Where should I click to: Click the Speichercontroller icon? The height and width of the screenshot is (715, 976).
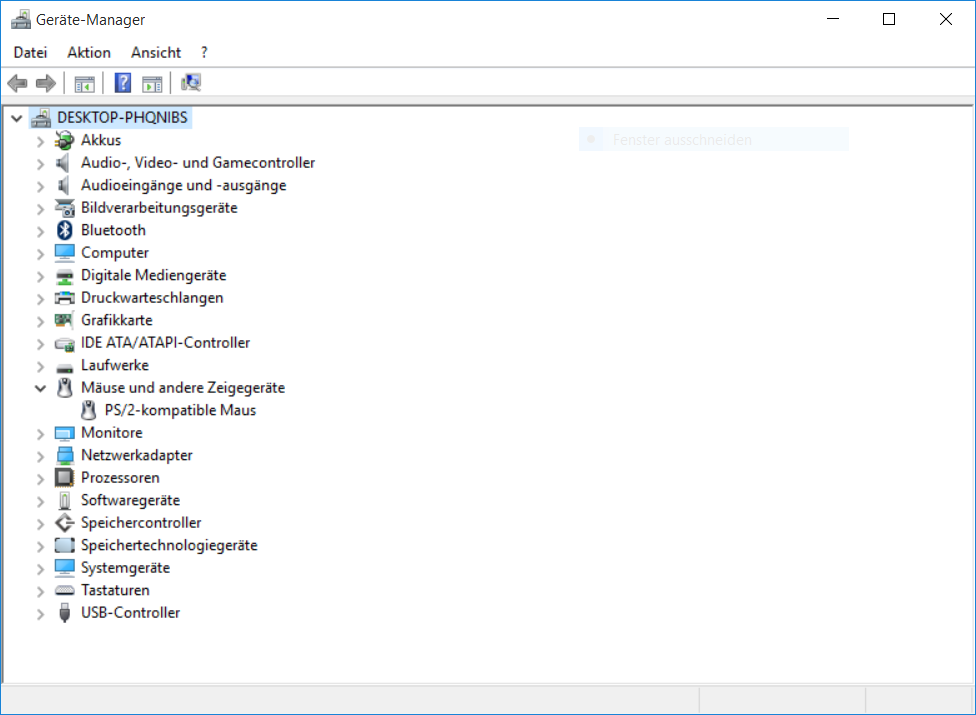pos(64,523)
